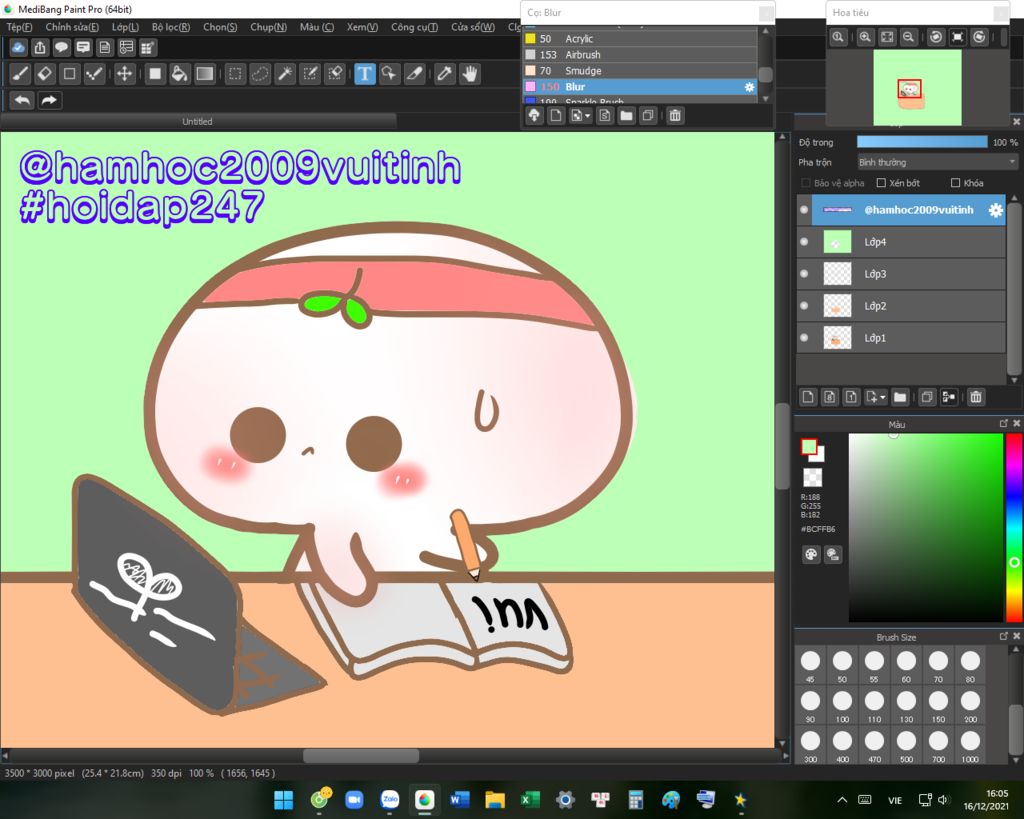Click the navigator canvas thumbnail
The image size is (1024, 819).
point(918,87)
